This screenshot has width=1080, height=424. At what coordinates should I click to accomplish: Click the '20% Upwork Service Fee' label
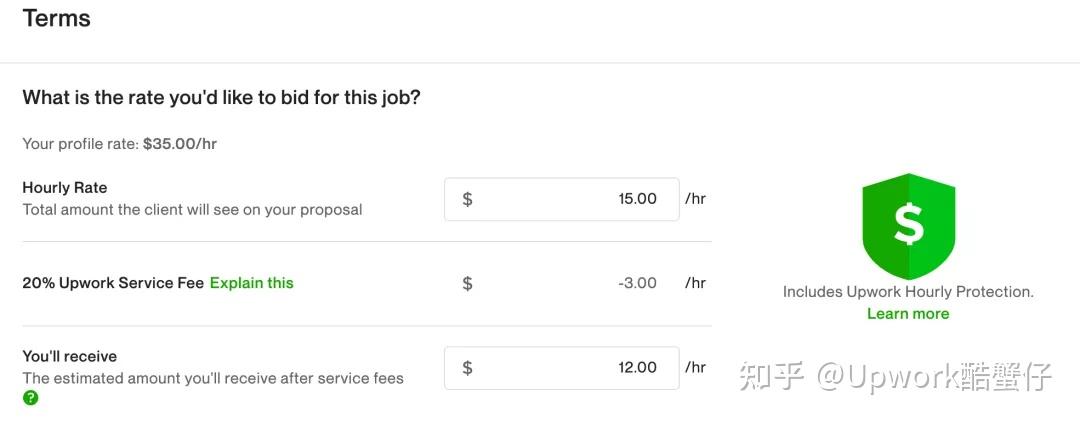[x=113, y=283]
